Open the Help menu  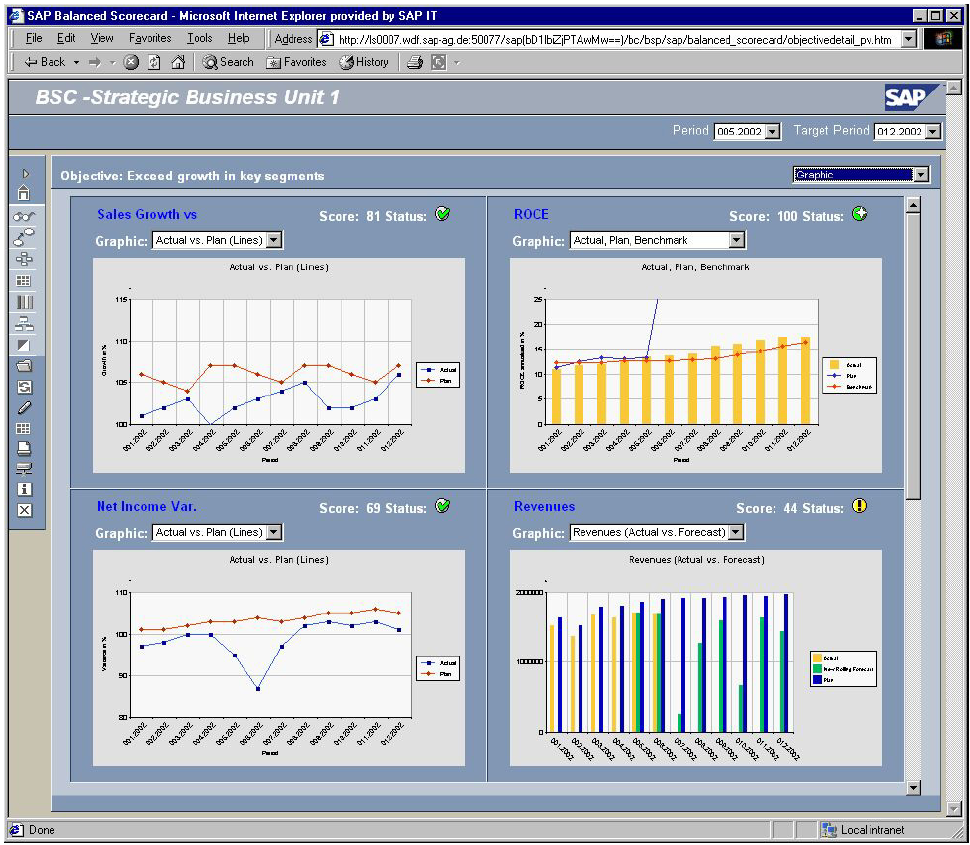tap(238, 38)
